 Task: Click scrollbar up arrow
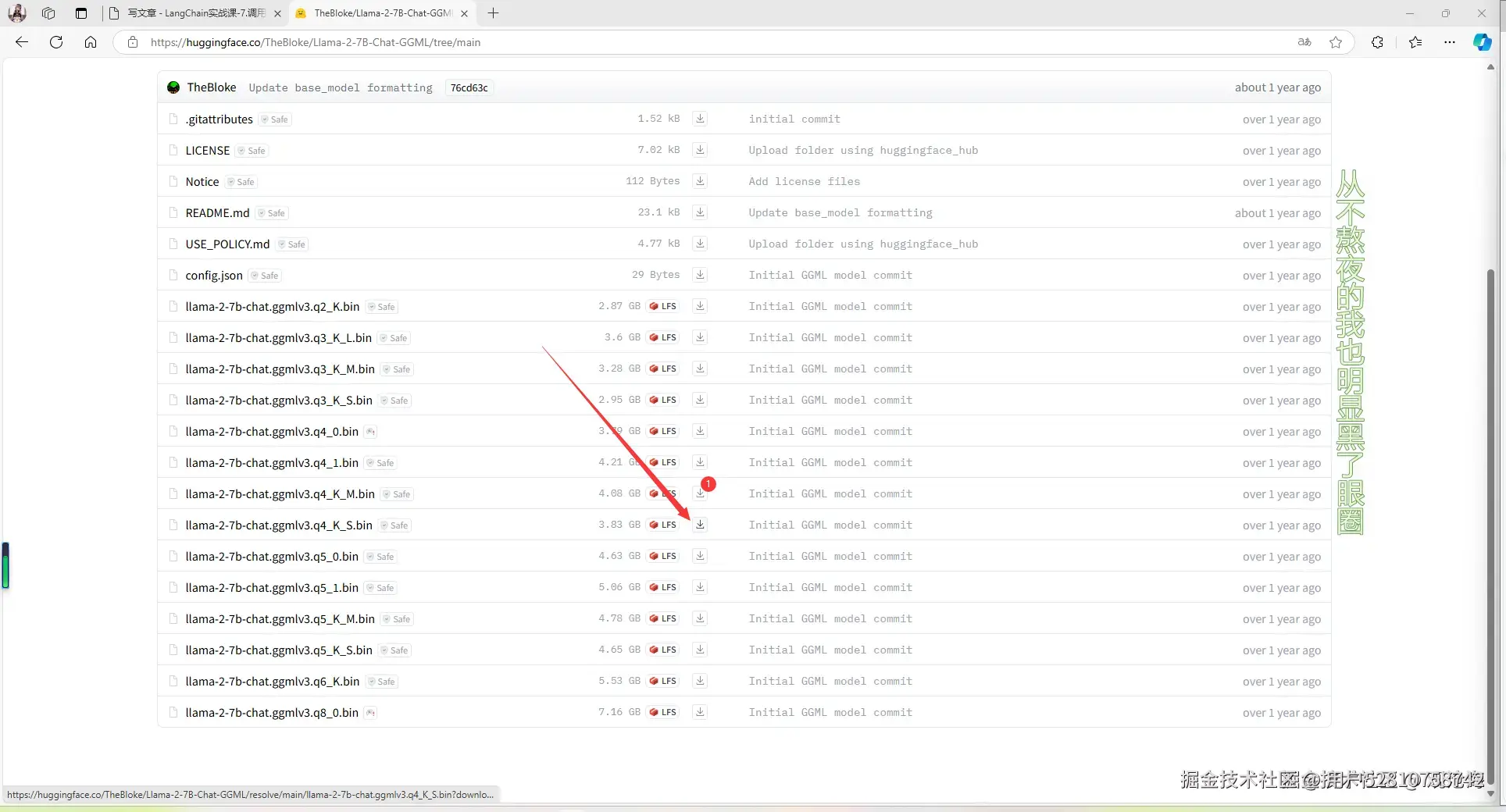[x=1490, y=67]
